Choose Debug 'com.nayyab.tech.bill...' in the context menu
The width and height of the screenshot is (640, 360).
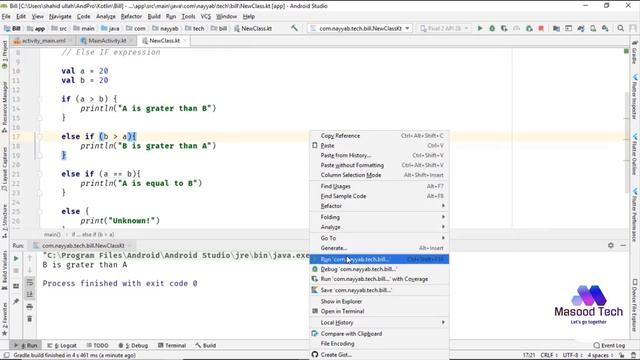[x=380, y=269]
